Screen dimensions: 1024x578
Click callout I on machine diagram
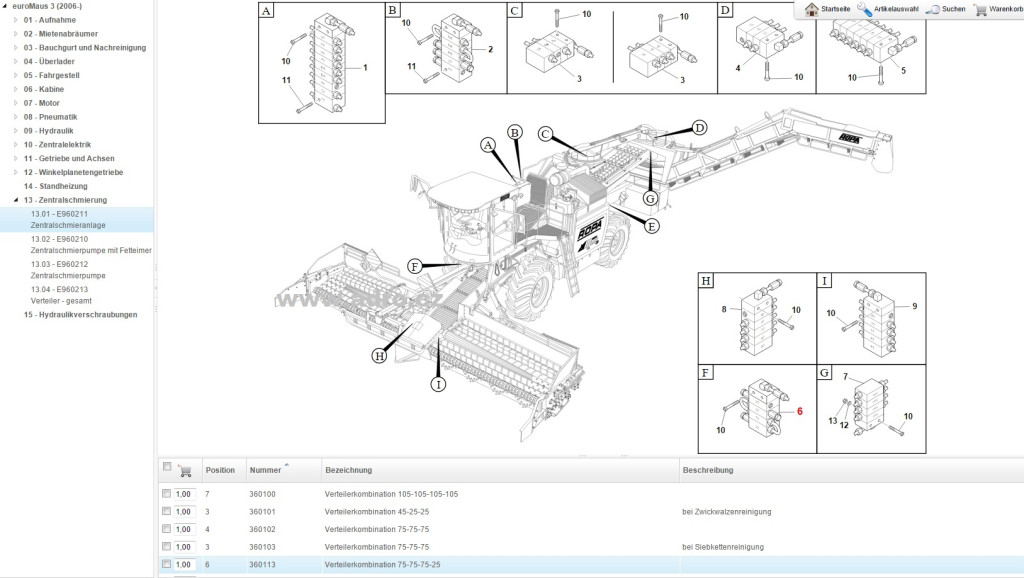(x=438, y=384)
